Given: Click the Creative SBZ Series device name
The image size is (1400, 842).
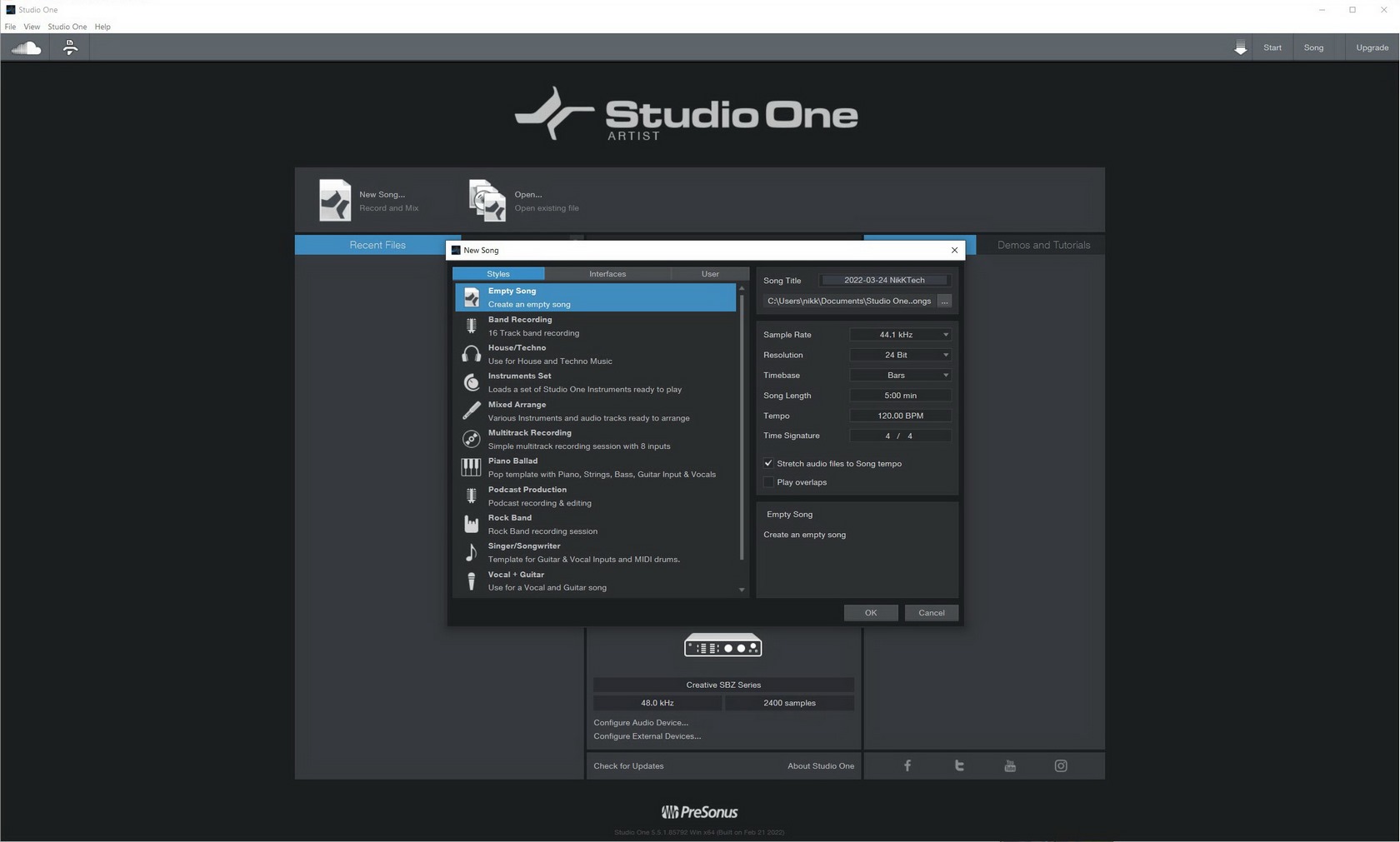Looking at the screenshot, I should click(723, 685).
